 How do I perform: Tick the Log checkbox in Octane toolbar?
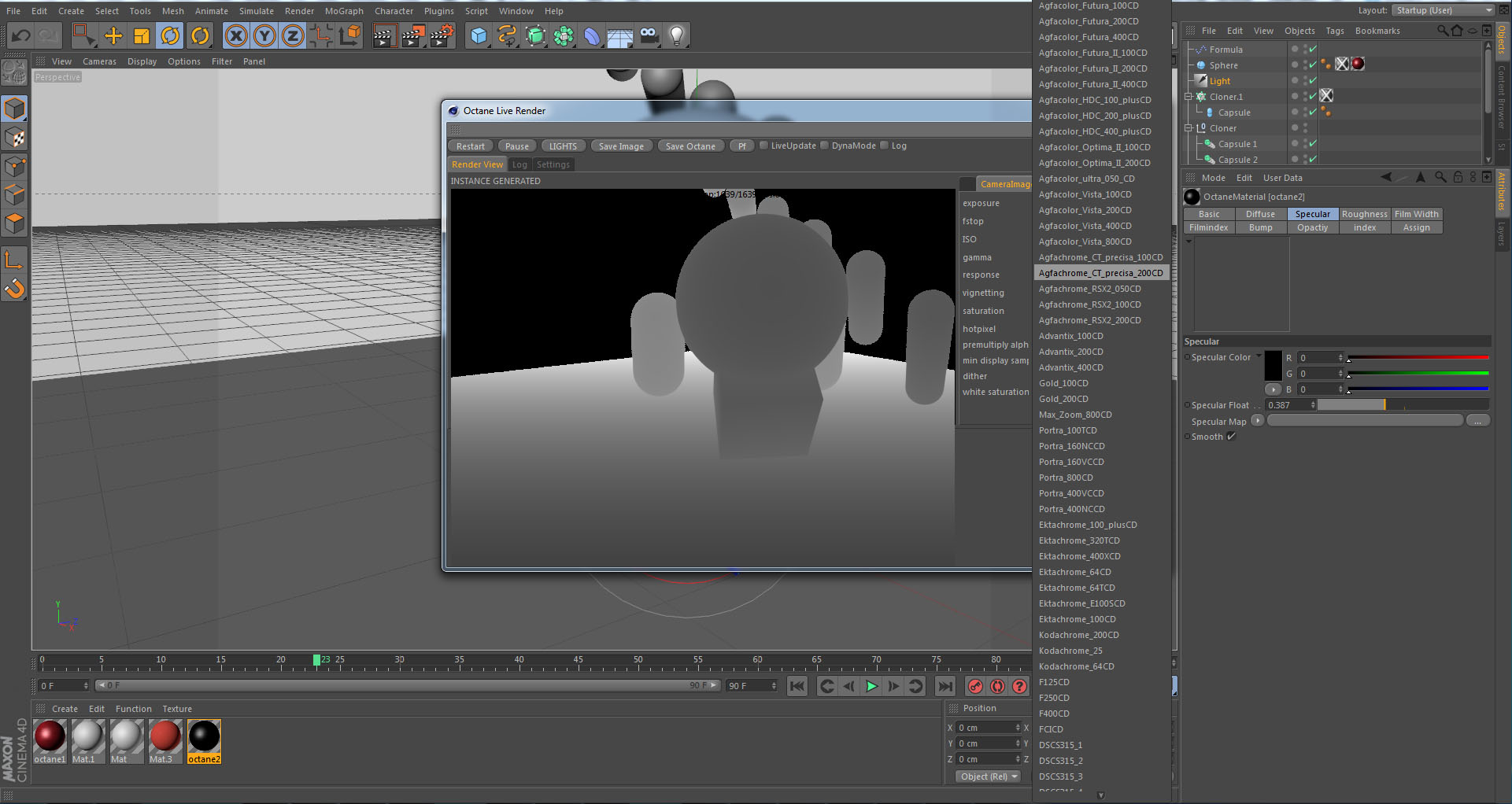pos(884,146)
